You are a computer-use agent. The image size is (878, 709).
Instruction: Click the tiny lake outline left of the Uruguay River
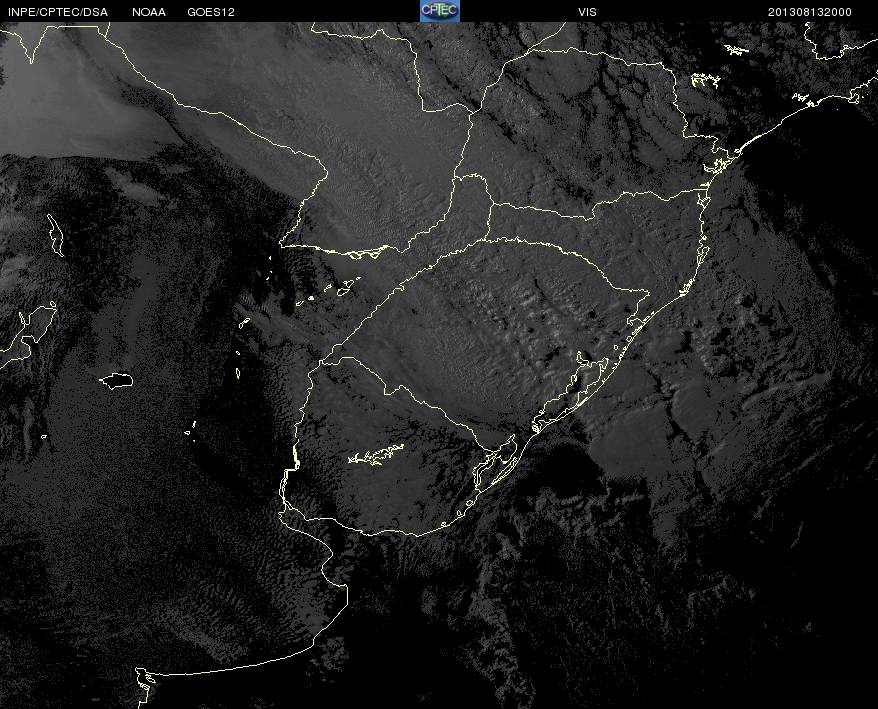tap(190, 432)
